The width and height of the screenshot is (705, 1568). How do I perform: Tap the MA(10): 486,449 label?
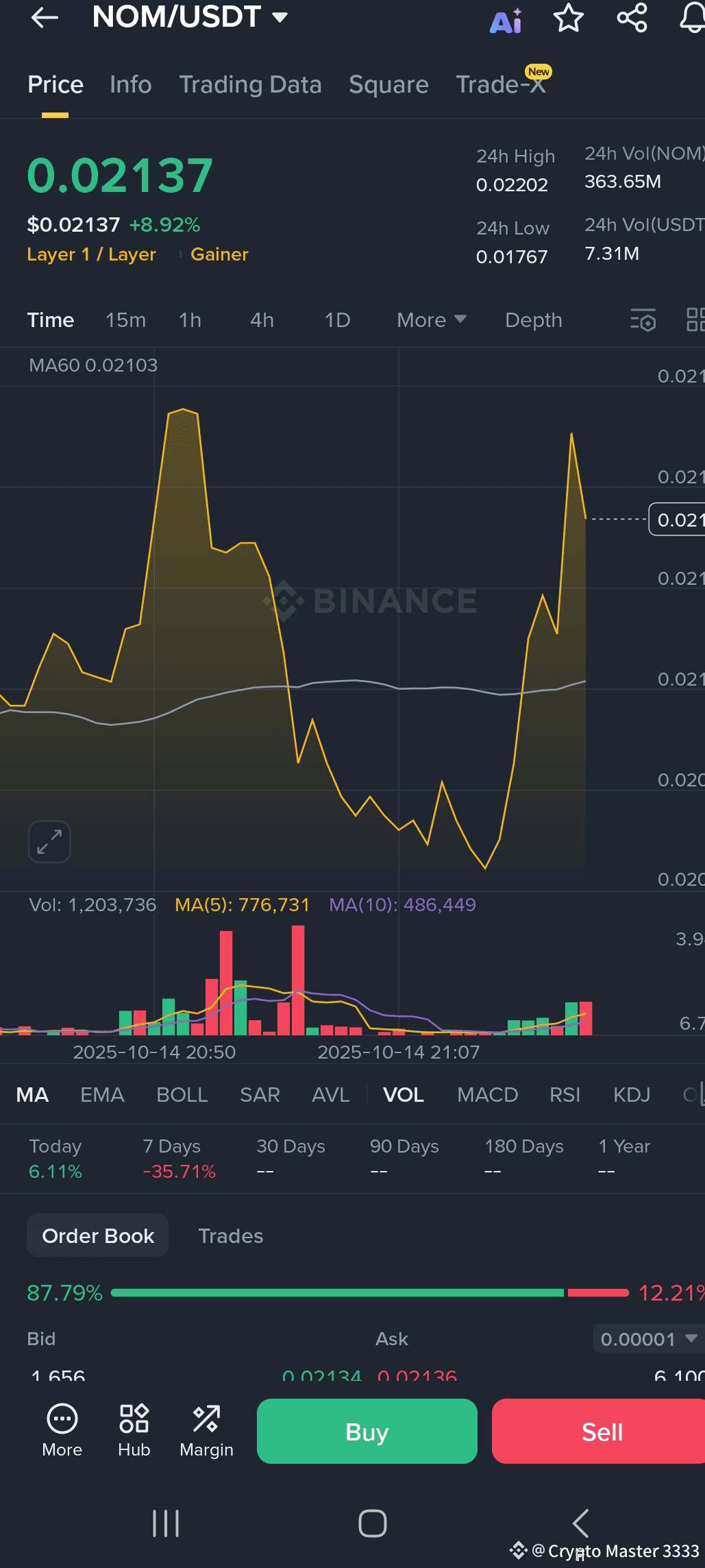click(402, 905)
